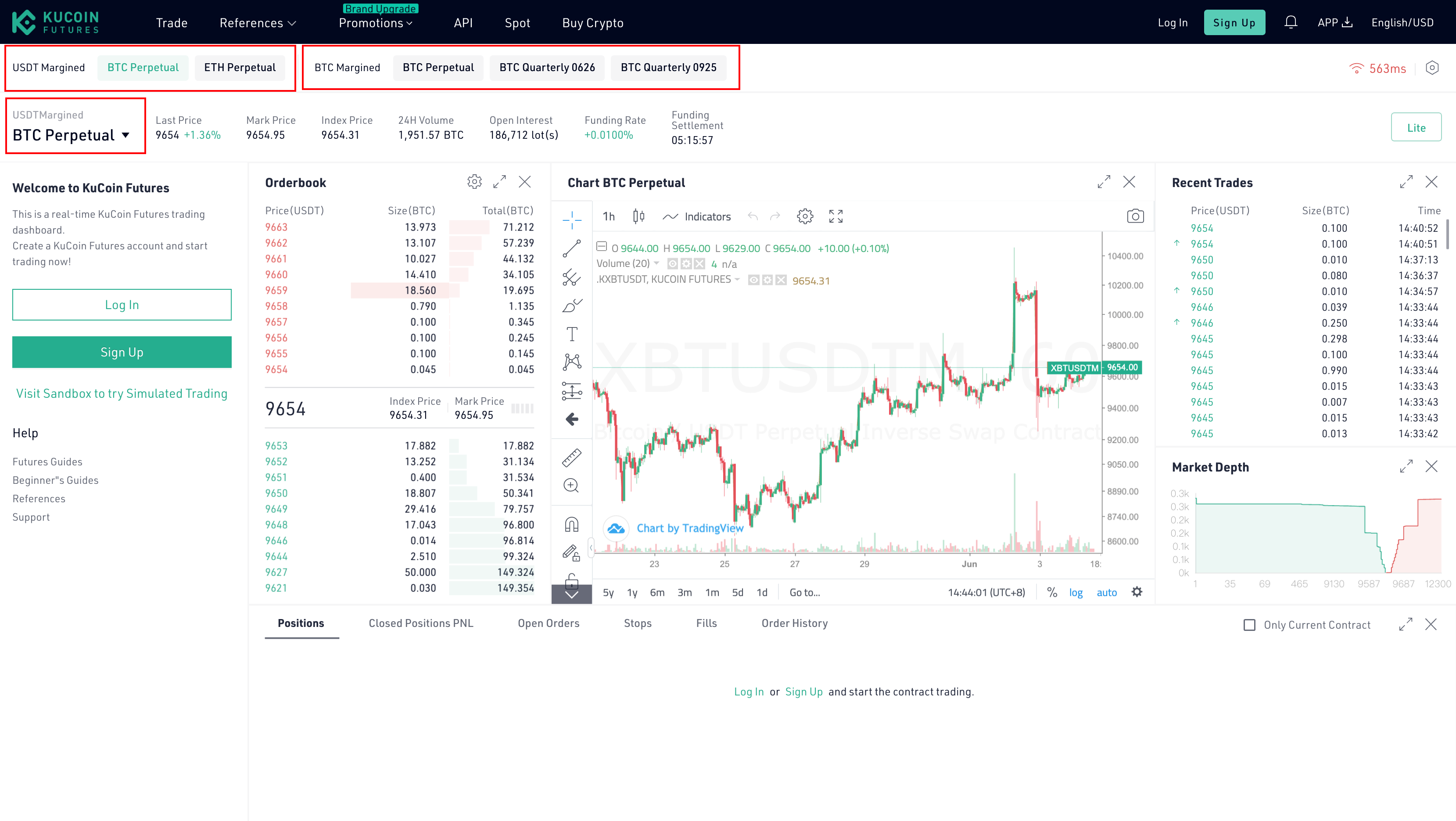1456x821 pixels.
Task: Click the Sign Up button
Action: click(1234, 22)
